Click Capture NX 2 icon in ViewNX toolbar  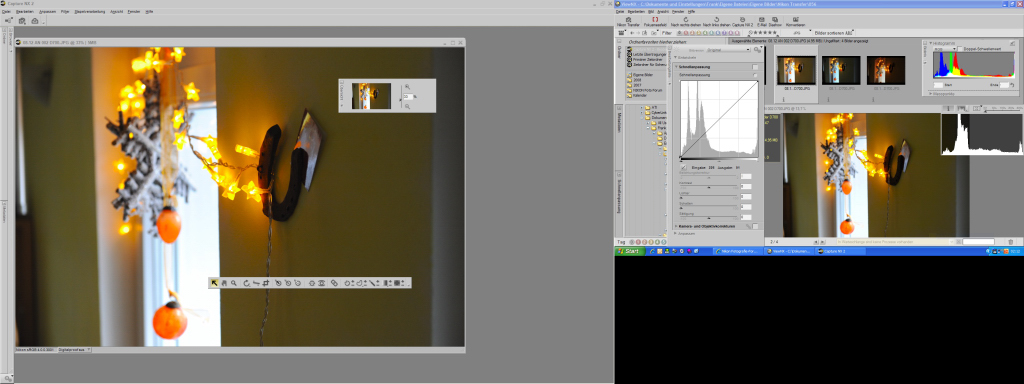click(742, 22)
